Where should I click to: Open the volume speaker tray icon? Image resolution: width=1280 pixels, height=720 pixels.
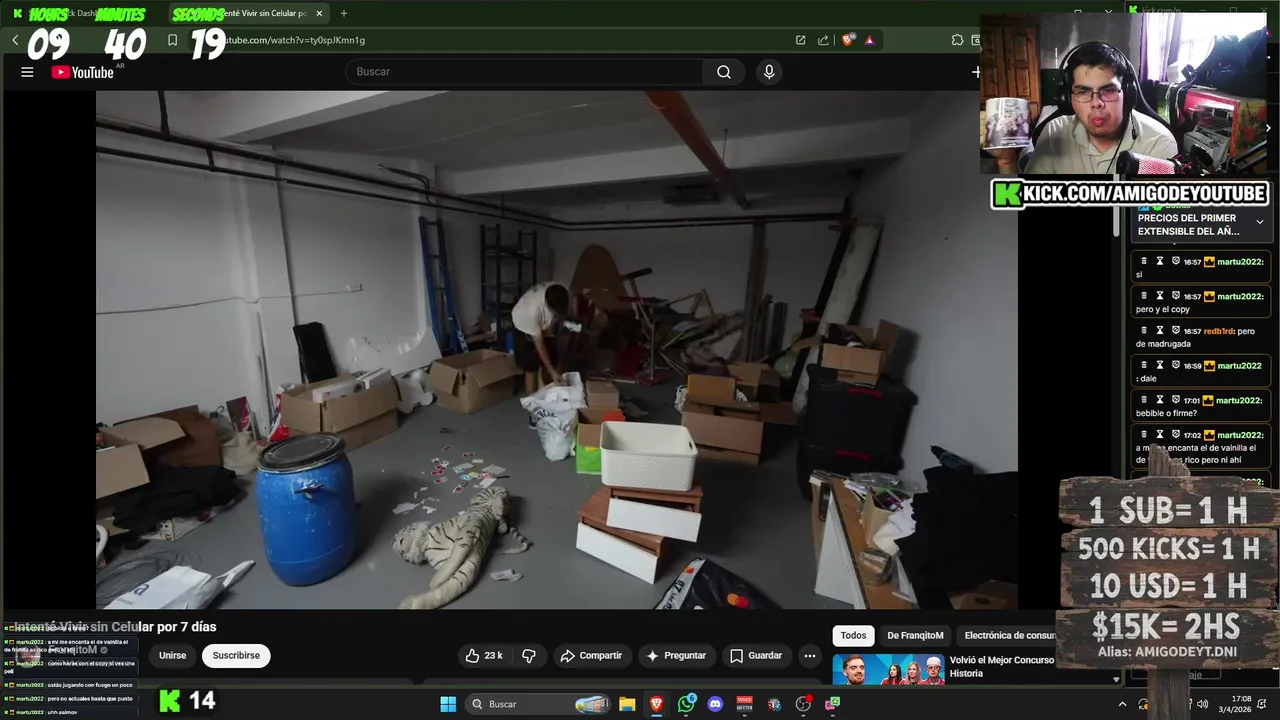pyautogui.click(x=1202, y=704)
